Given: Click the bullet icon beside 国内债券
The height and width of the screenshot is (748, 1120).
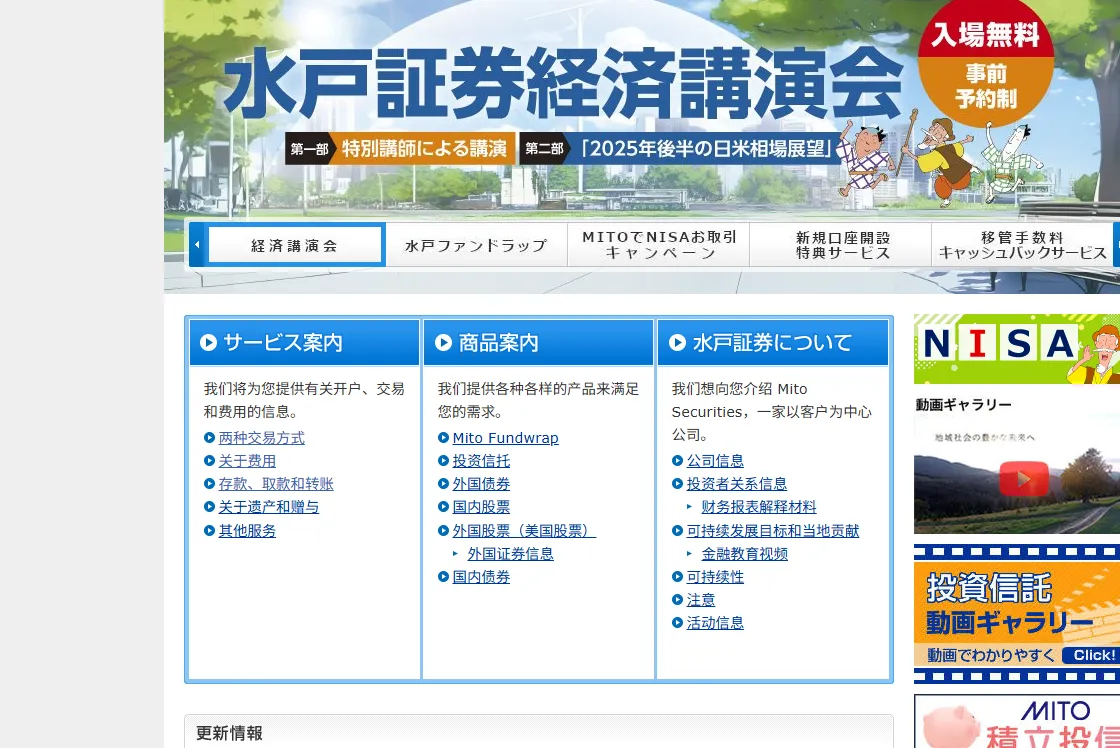Looking at the screenshot, I should (444, 577).
